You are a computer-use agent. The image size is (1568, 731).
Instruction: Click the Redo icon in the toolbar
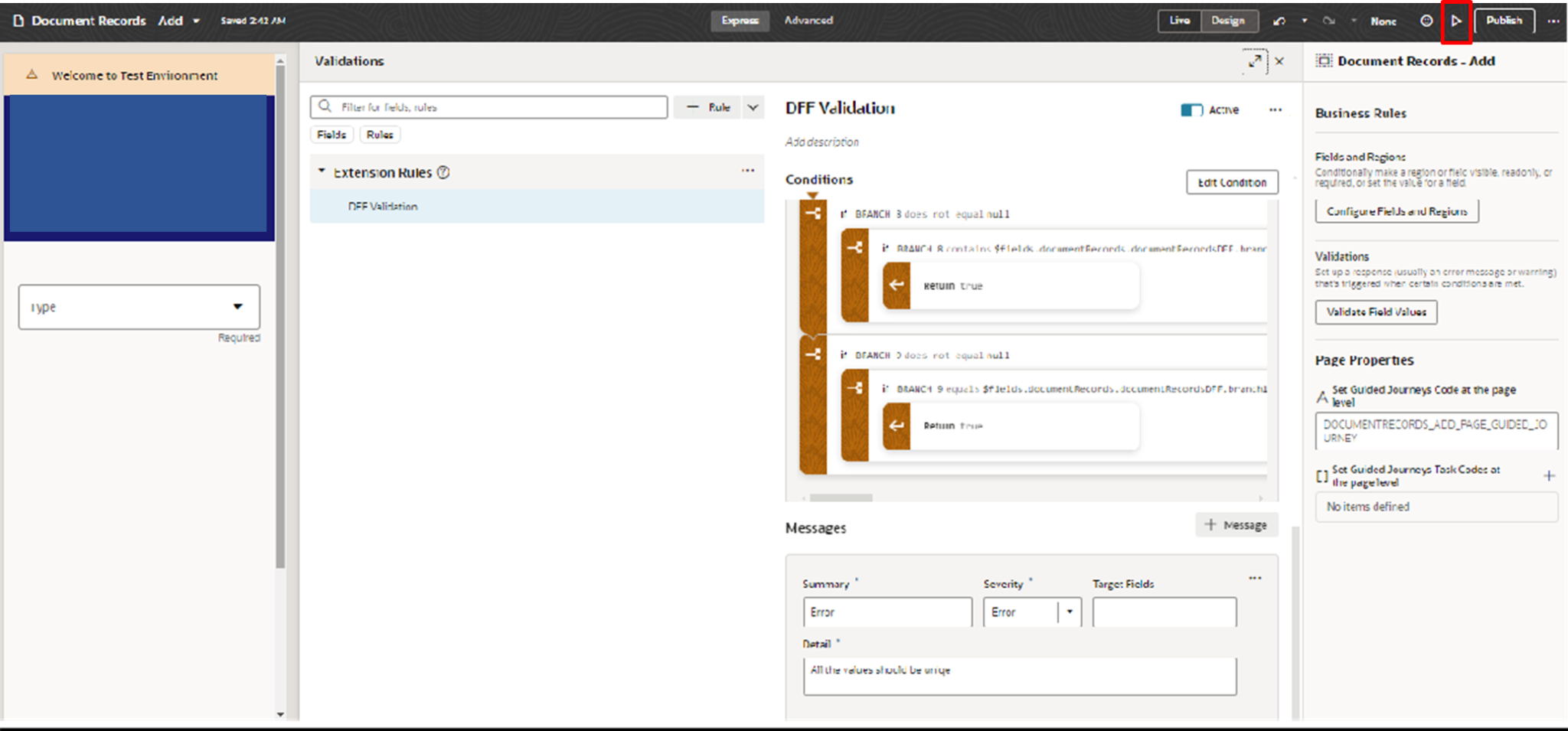pos(1330,21)
